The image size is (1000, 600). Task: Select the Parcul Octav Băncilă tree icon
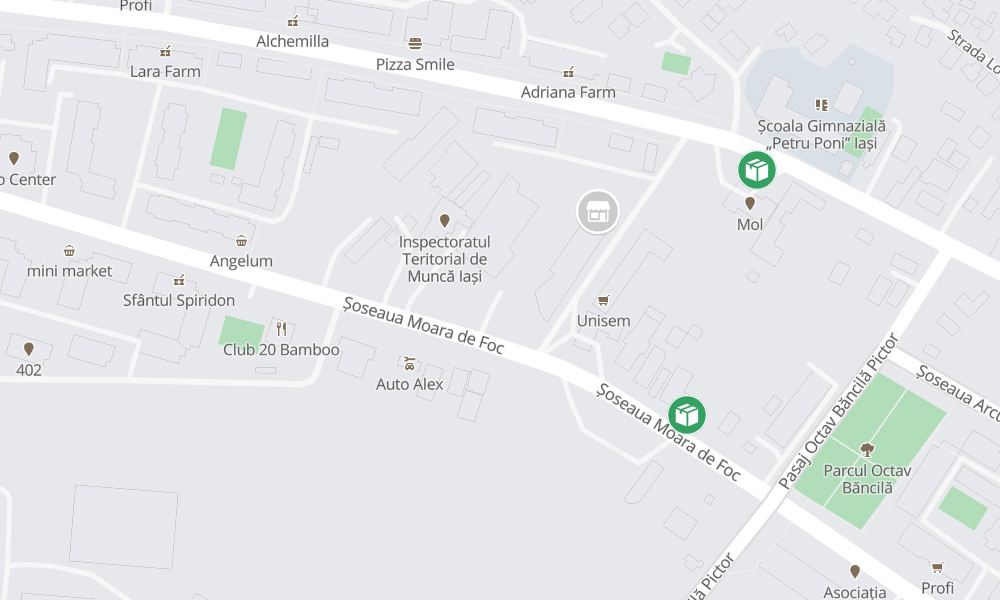point(867,450)
